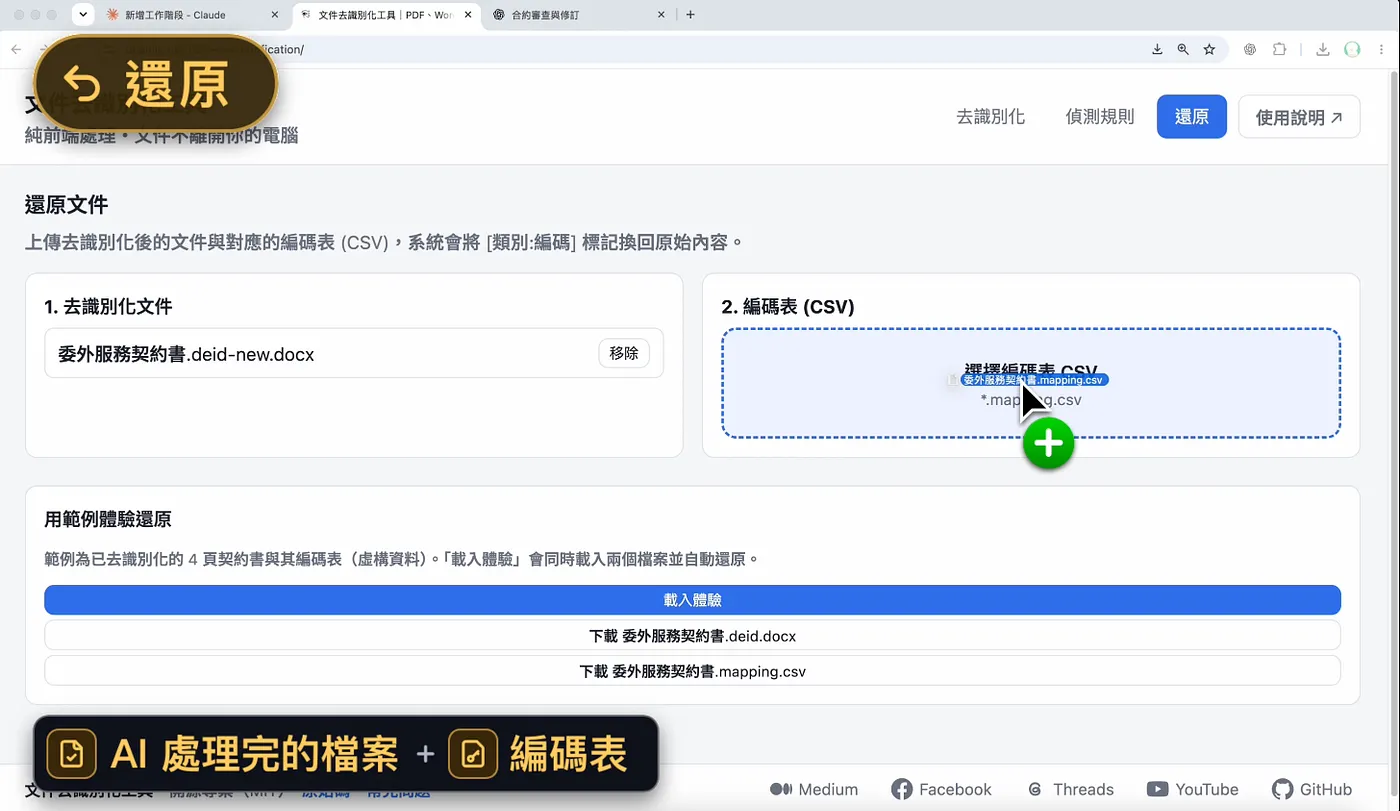Click the 還原文件 heading
The image size is (1400, 811).
66,205
